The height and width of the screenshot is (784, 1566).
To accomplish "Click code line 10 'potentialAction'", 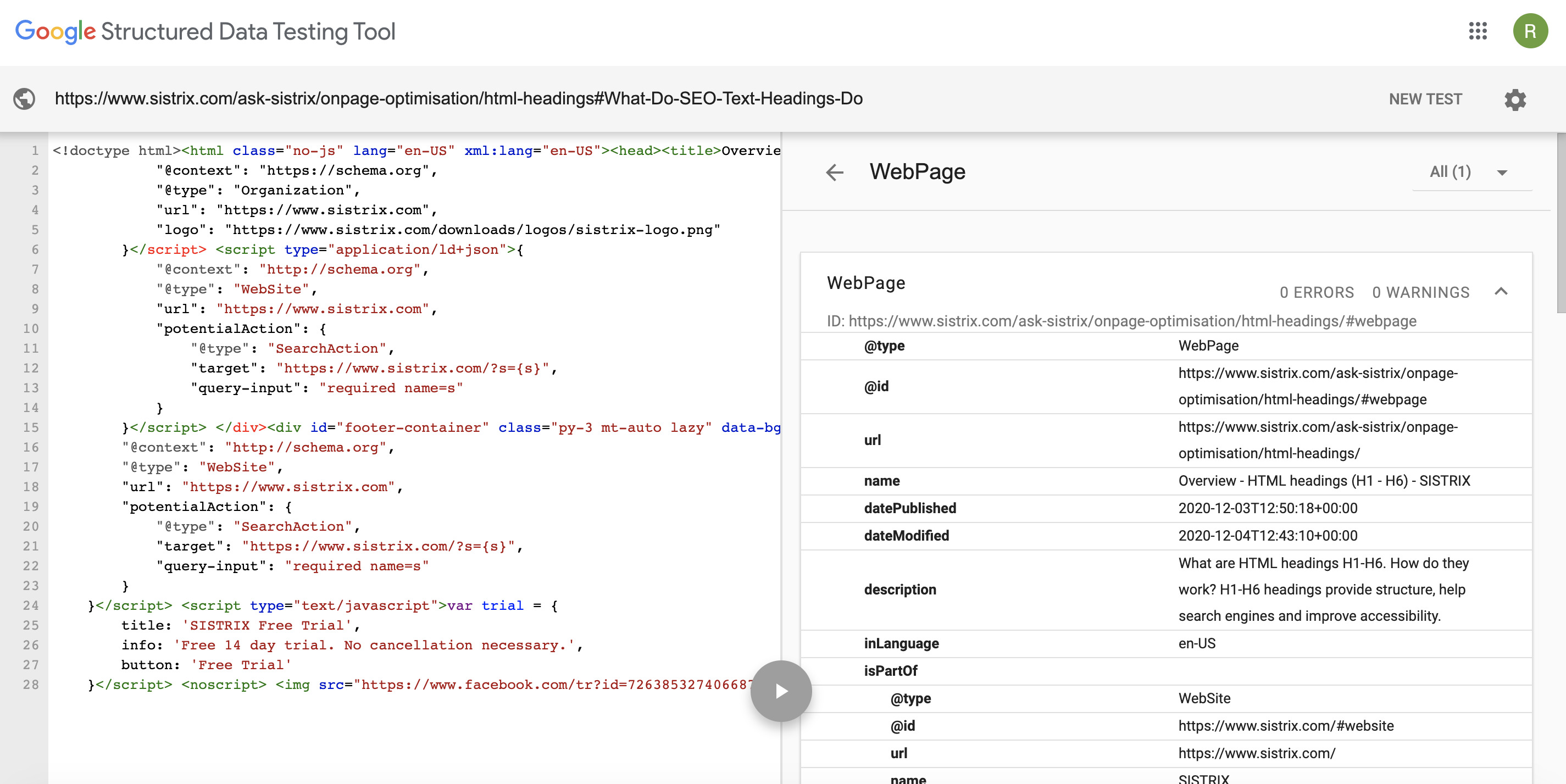I will point(241,329).
